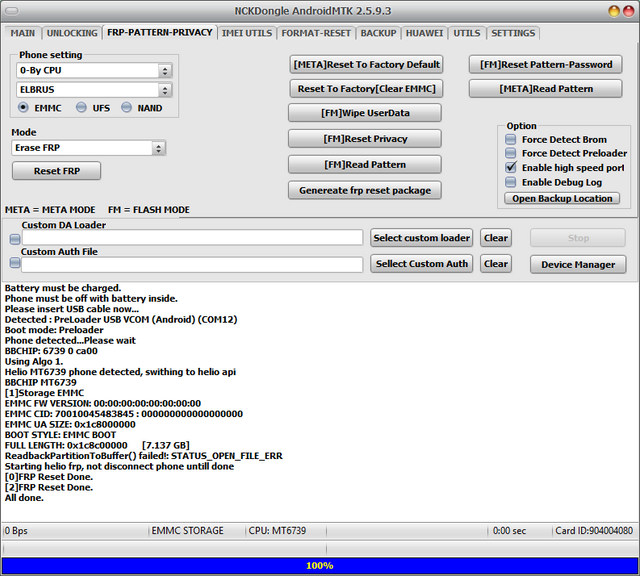Click the pill-shaped icon in the title bar
Image resolution: width=640 pixels, height=576 pixels.
click(12, 11)
